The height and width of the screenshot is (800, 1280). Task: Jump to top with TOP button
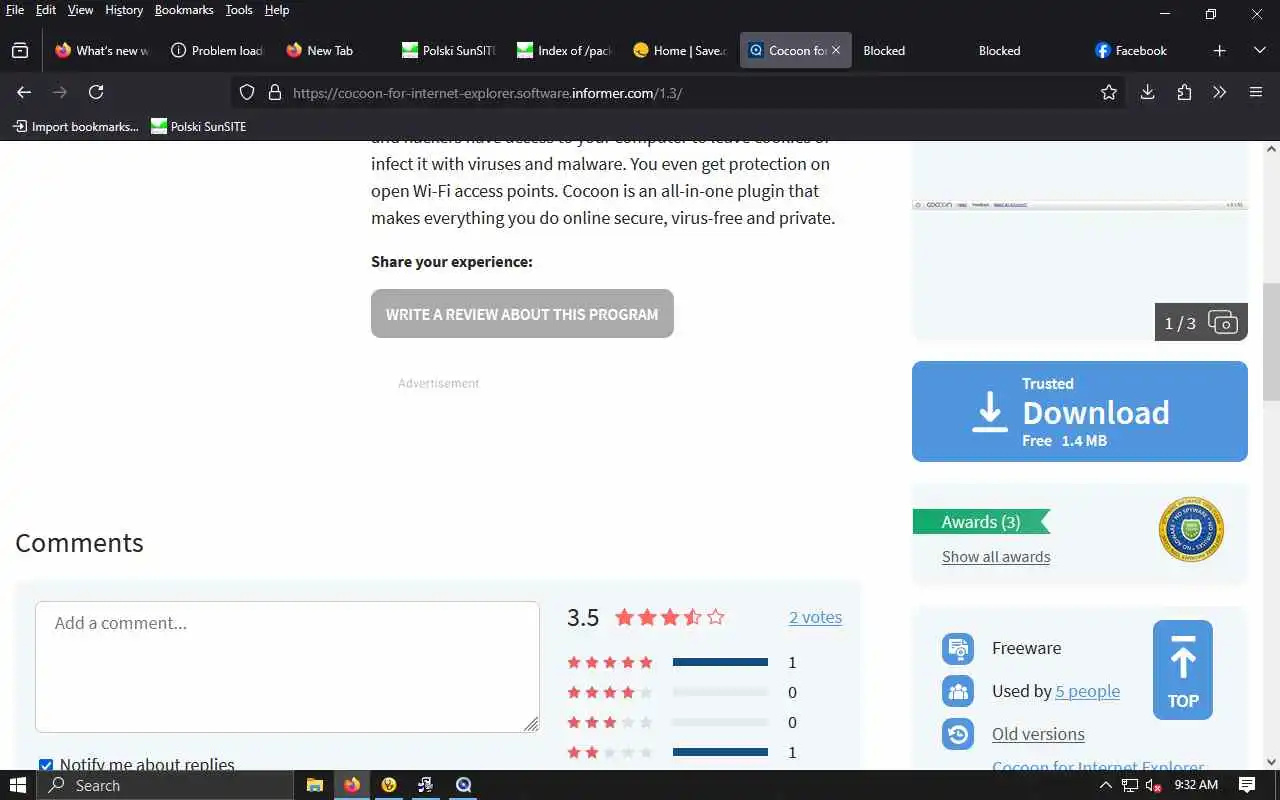(x=1183, y=670)
